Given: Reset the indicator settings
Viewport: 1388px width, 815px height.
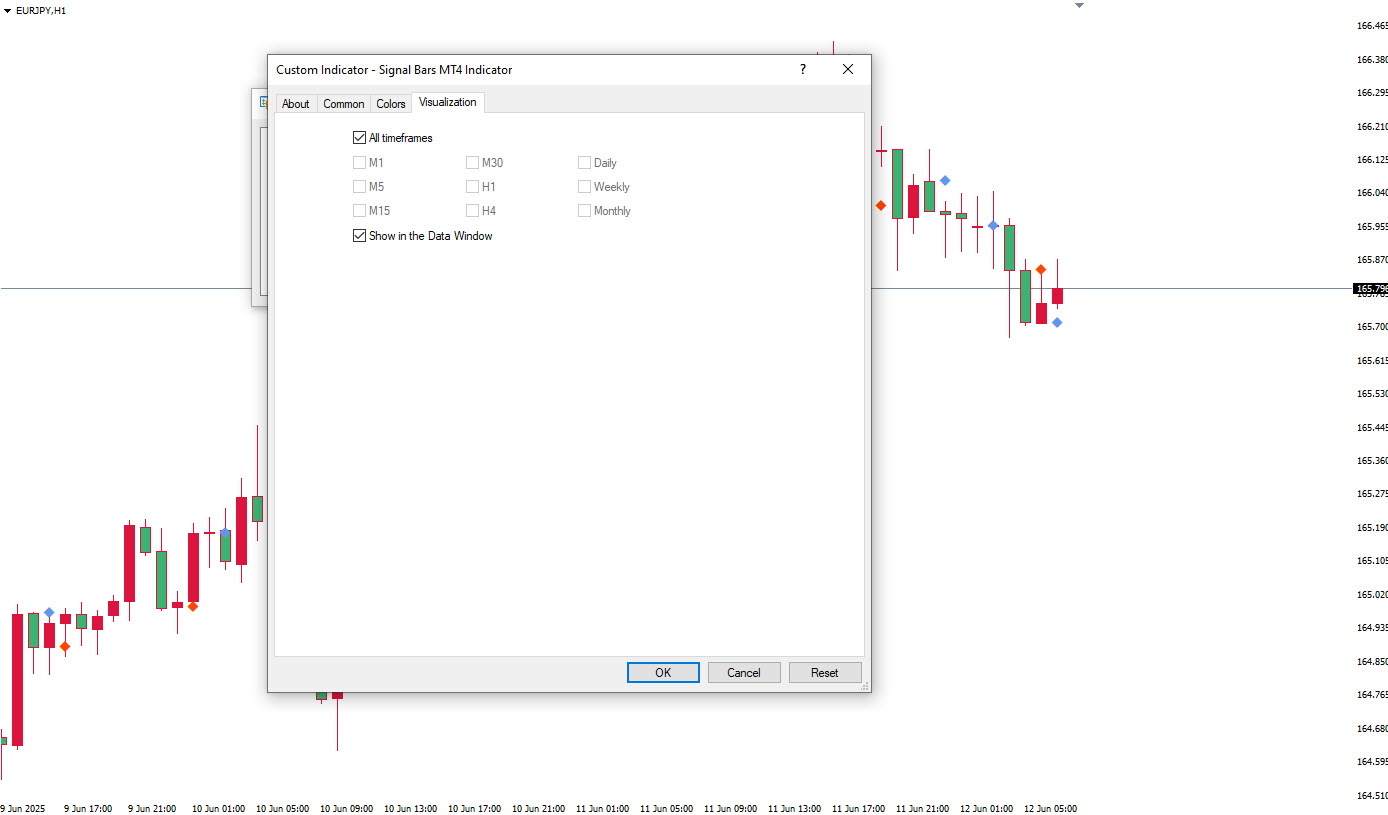Looking at the screenshot, I should [x=825, y=672].
